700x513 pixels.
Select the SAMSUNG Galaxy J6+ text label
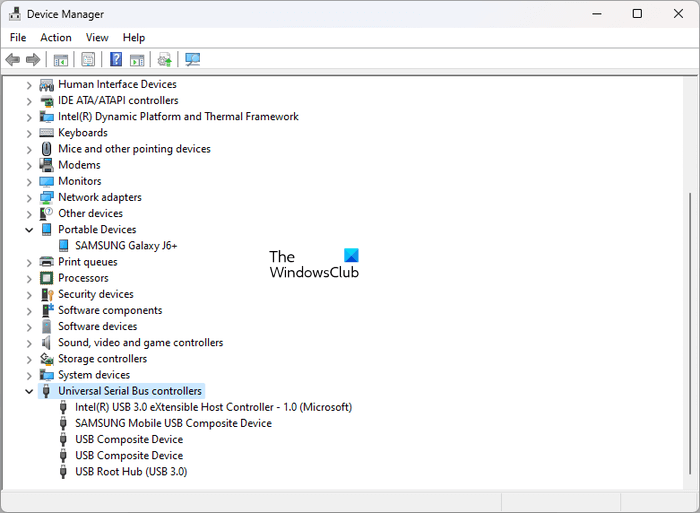click(126, 246)
